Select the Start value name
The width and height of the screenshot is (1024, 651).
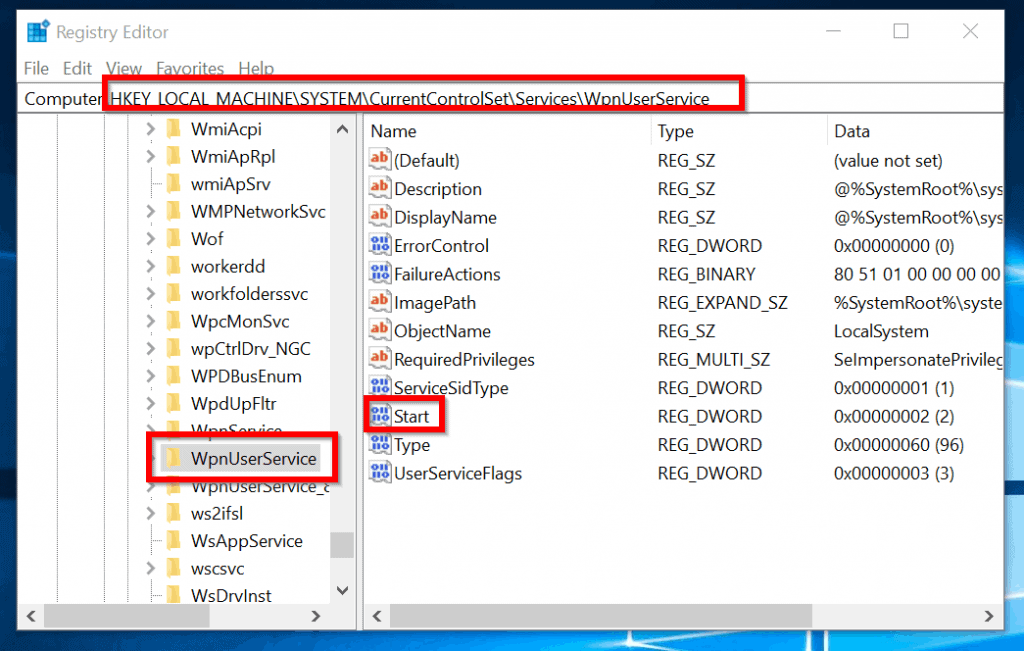[x=411, y=416]
